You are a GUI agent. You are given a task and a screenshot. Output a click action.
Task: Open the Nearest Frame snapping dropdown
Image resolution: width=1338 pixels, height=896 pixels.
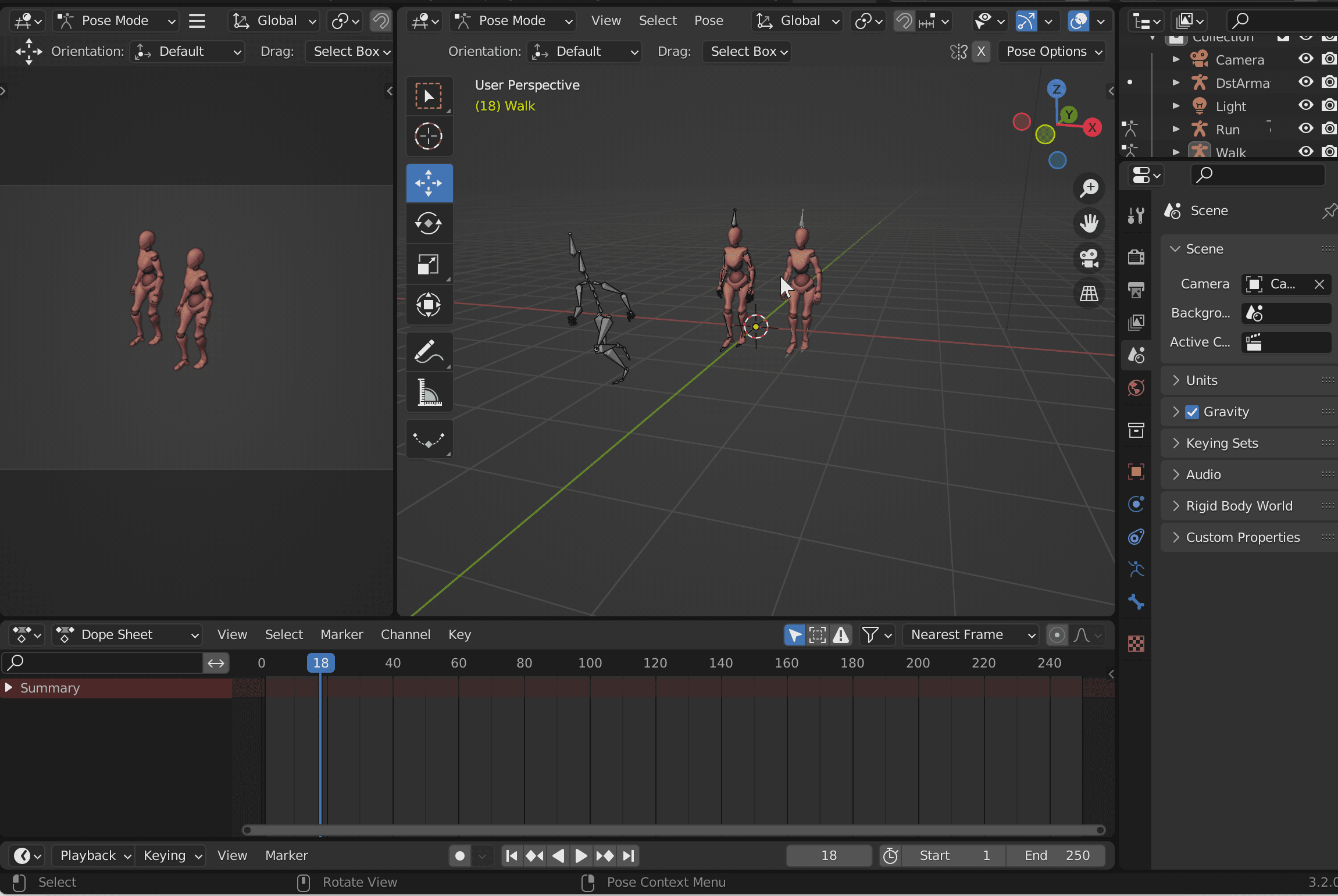971,635
